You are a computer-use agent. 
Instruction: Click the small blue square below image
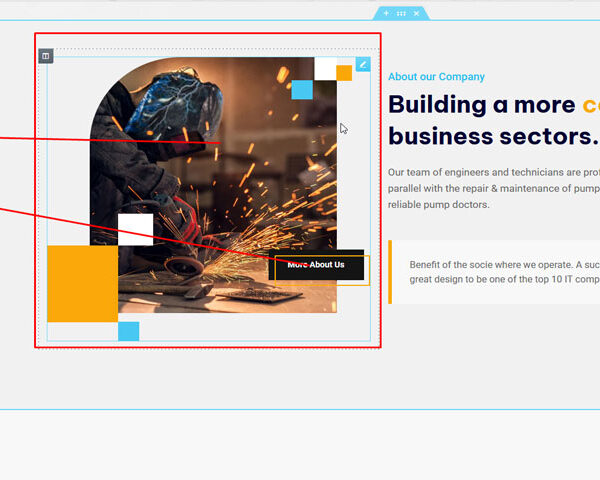click(x=128, y=331)
